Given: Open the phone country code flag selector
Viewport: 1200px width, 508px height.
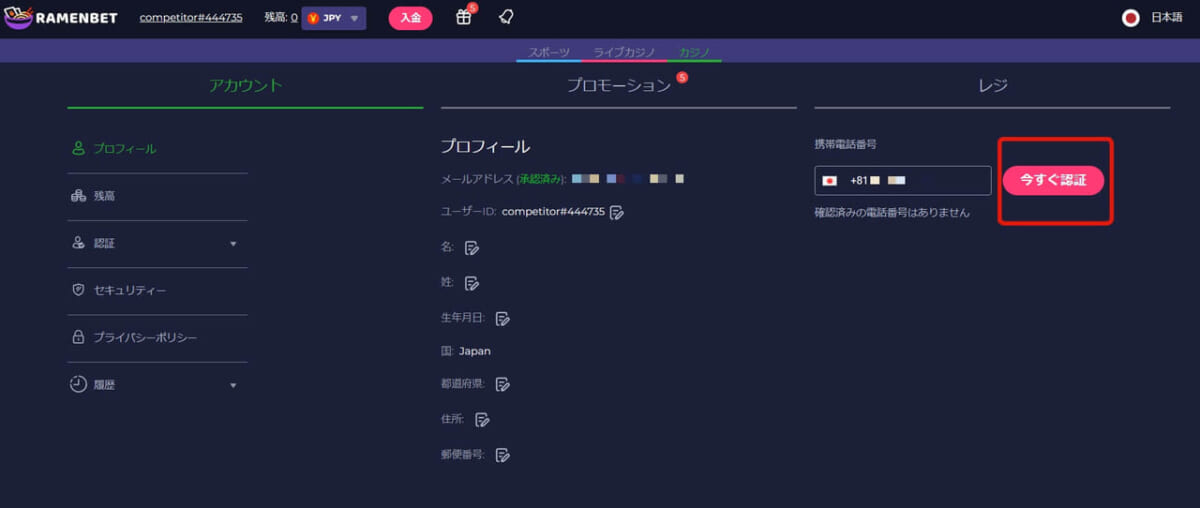Looking at the screenshot, I should pyautogui.click(x=829, y=181).
